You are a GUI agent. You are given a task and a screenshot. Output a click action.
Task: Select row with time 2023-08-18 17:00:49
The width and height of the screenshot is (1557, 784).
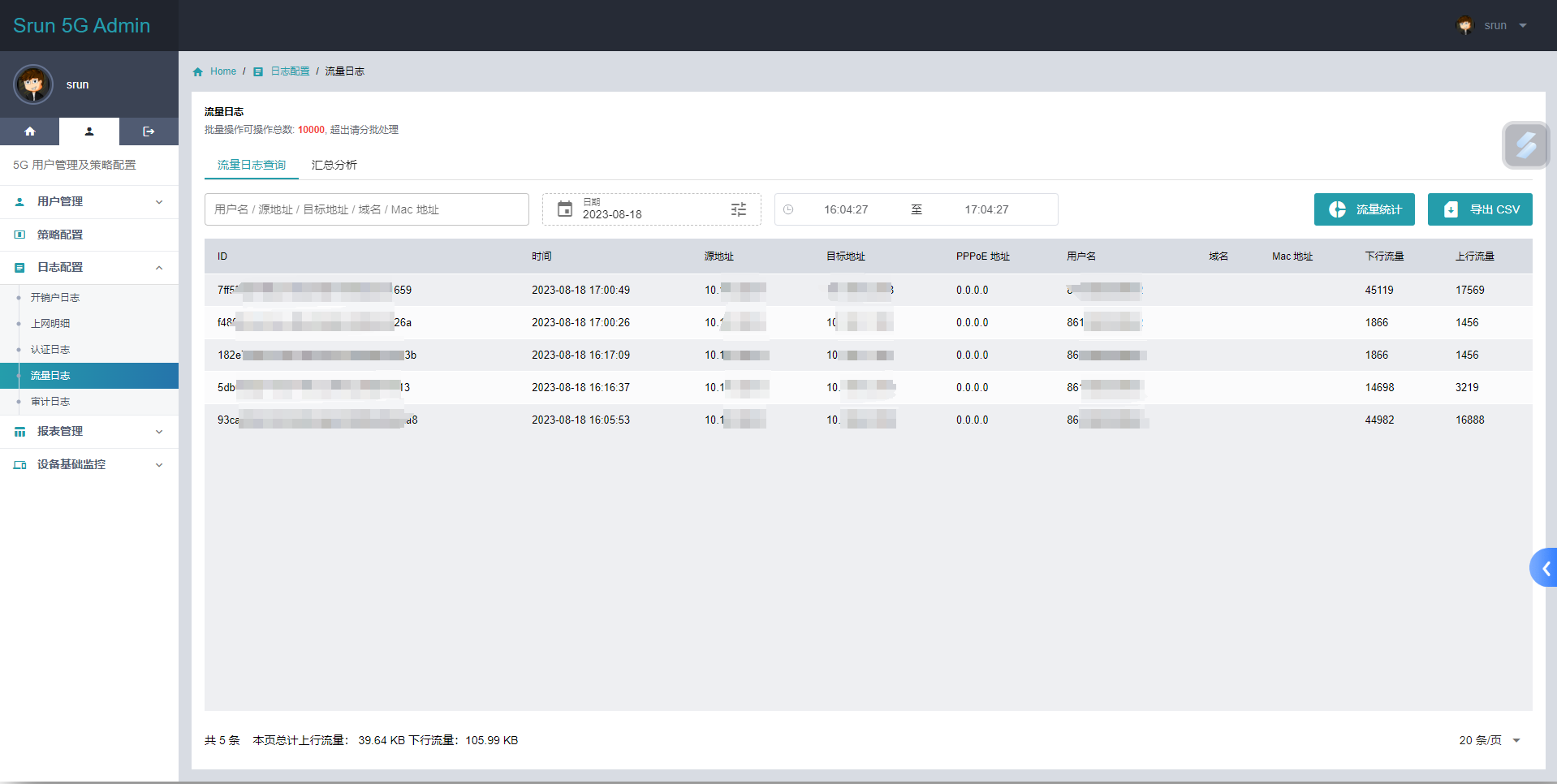(x=869, y=290)
